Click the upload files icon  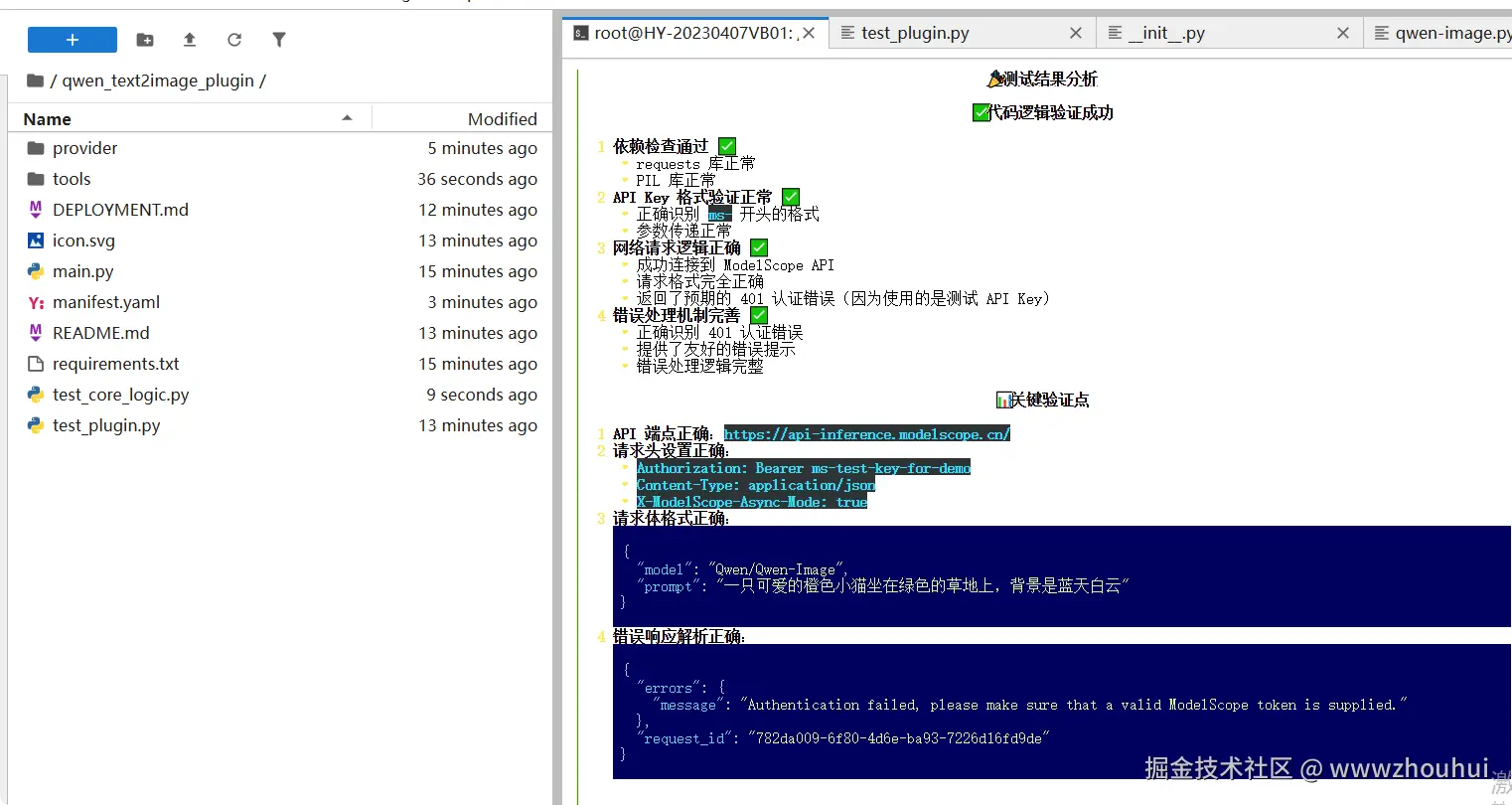(190, 40)
